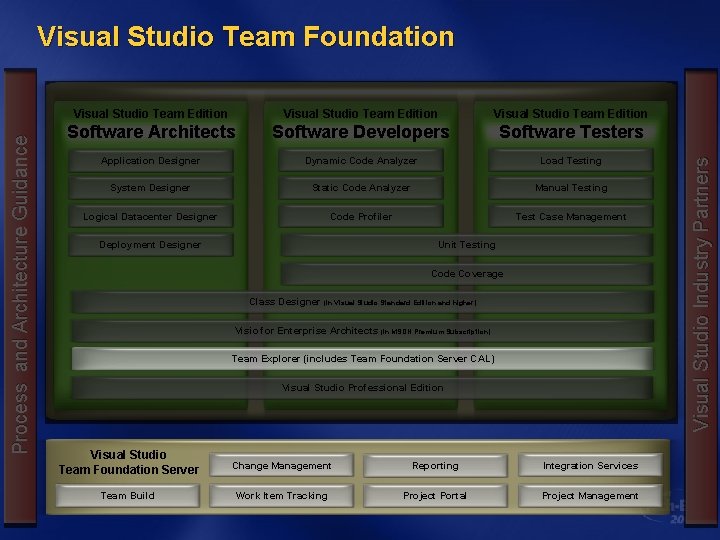Click the highlighted Team Explorer bar
This screenshot has width=720, height=540.
[x=362, y=359]
